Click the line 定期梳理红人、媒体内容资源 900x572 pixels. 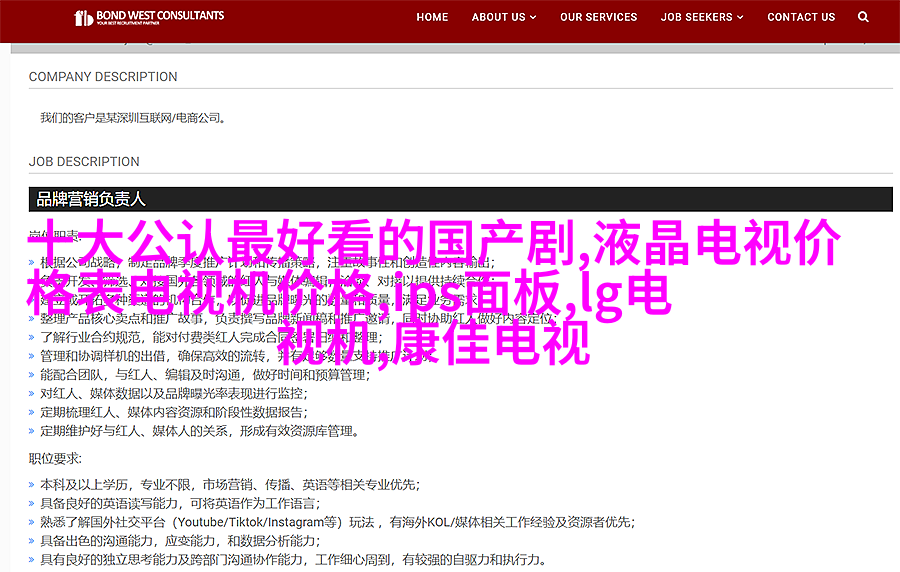coord(174,413)
